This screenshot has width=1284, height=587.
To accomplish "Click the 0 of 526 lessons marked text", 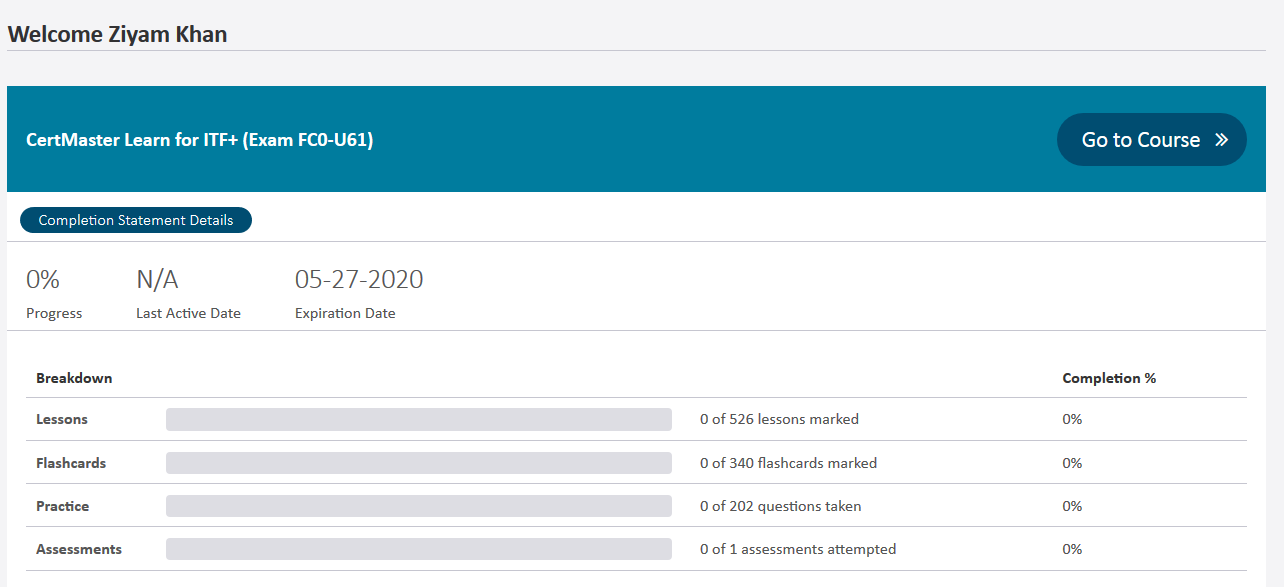I will pyautogui.click(x=779, y=420).
